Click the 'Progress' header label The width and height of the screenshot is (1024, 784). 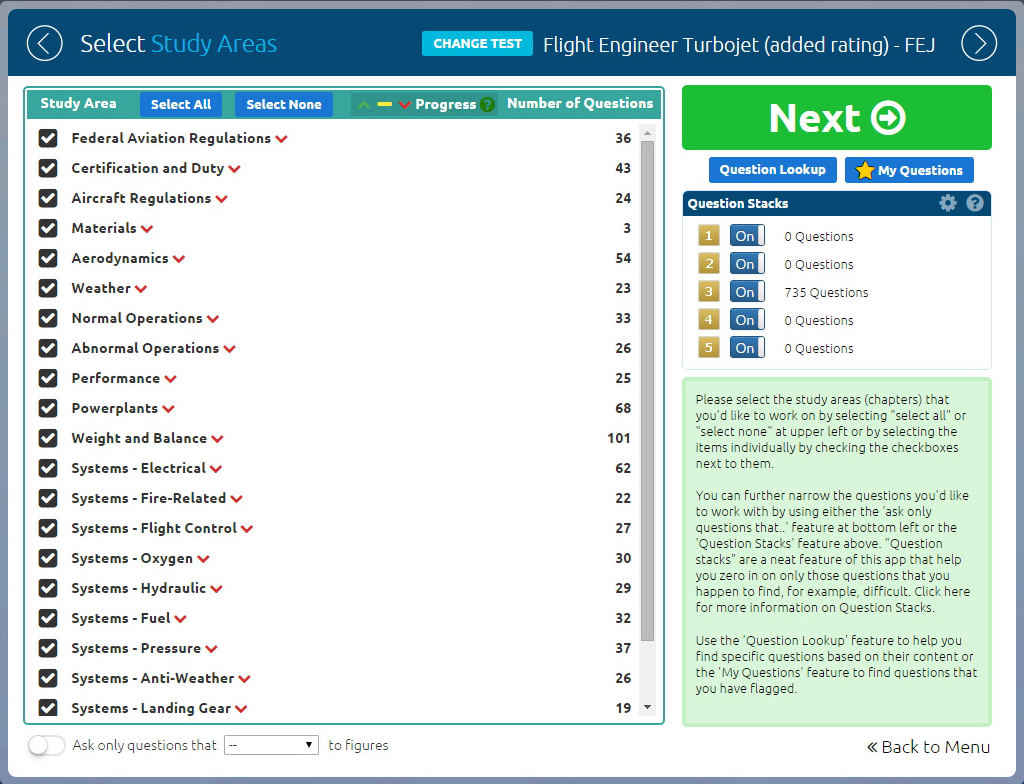tap(445, 105)
